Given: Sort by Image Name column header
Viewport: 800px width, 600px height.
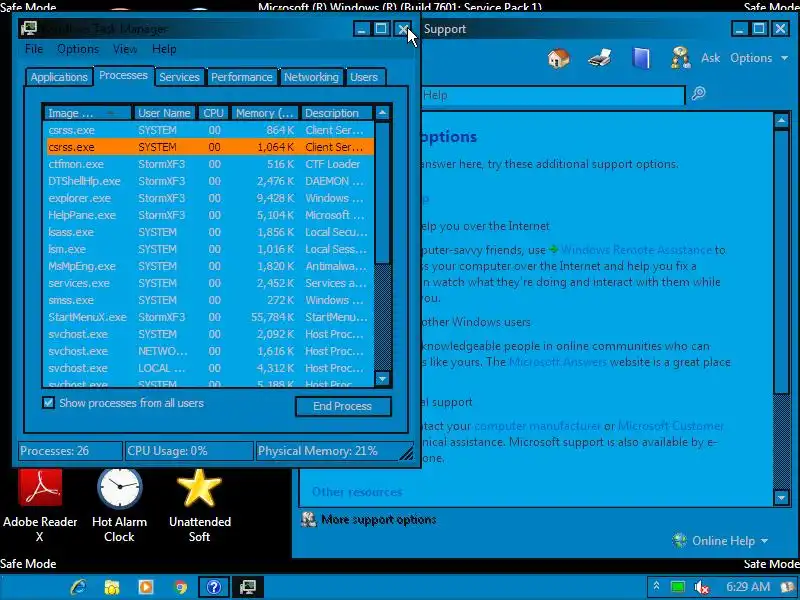Looking at the screenshot, I should 87,113.
